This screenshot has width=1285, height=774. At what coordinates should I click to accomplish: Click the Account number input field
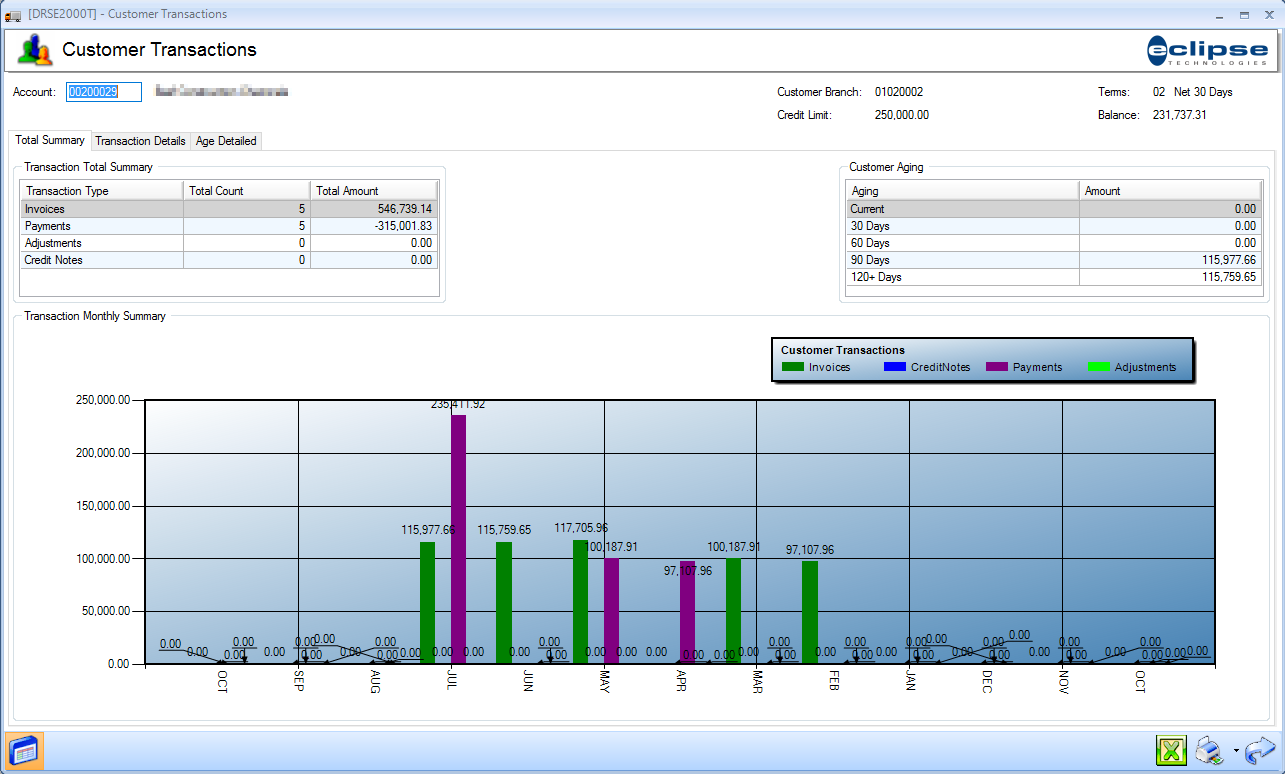pyautogui.click(x=104, y=92)
